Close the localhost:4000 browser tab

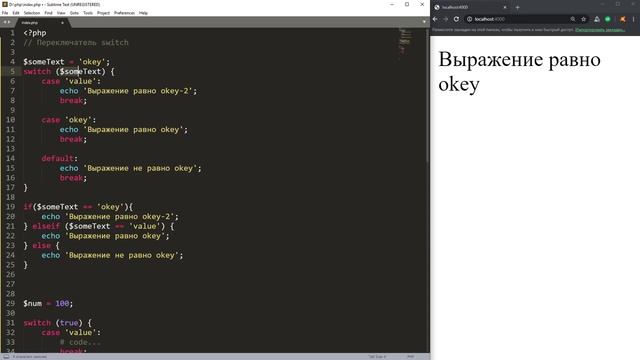pyautogui.click(x=504, y=7)
